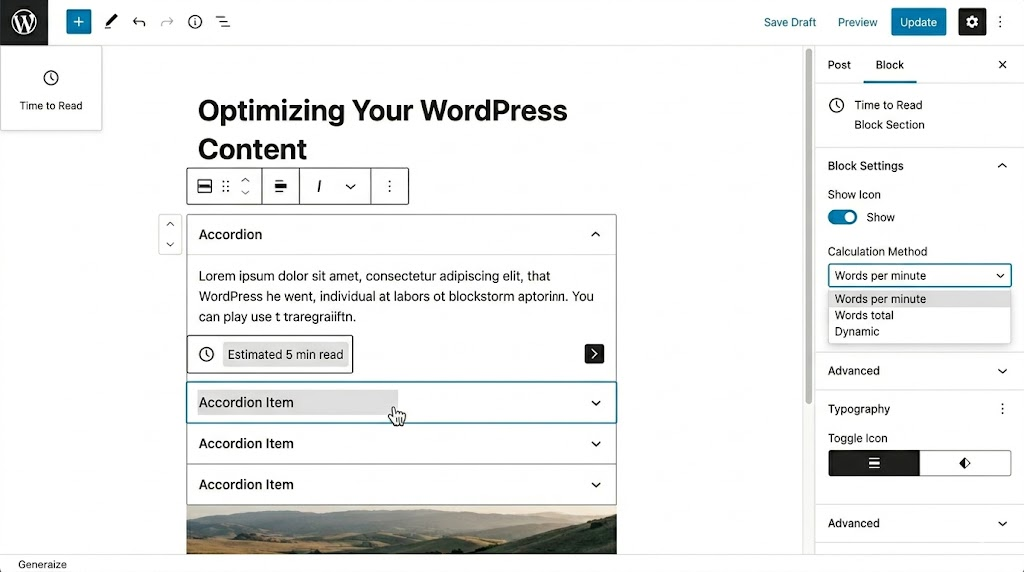Open the Calculation Method dropdown

[x=920, y=276]
